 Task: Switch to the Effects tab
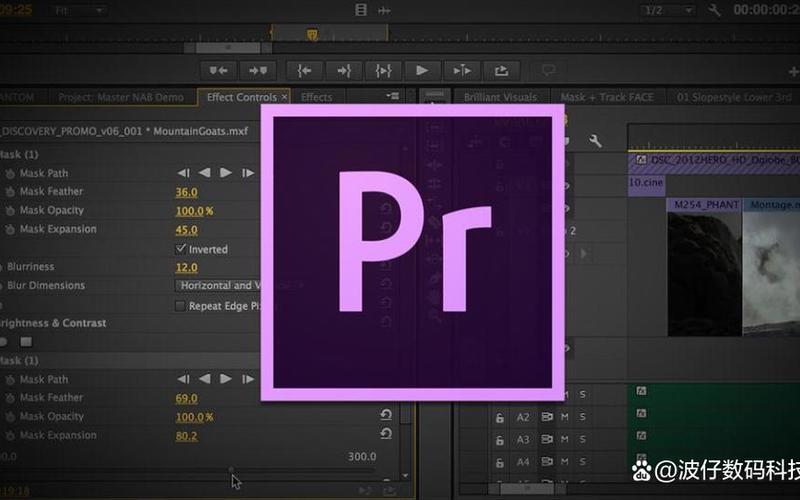[x=316, y=97]
